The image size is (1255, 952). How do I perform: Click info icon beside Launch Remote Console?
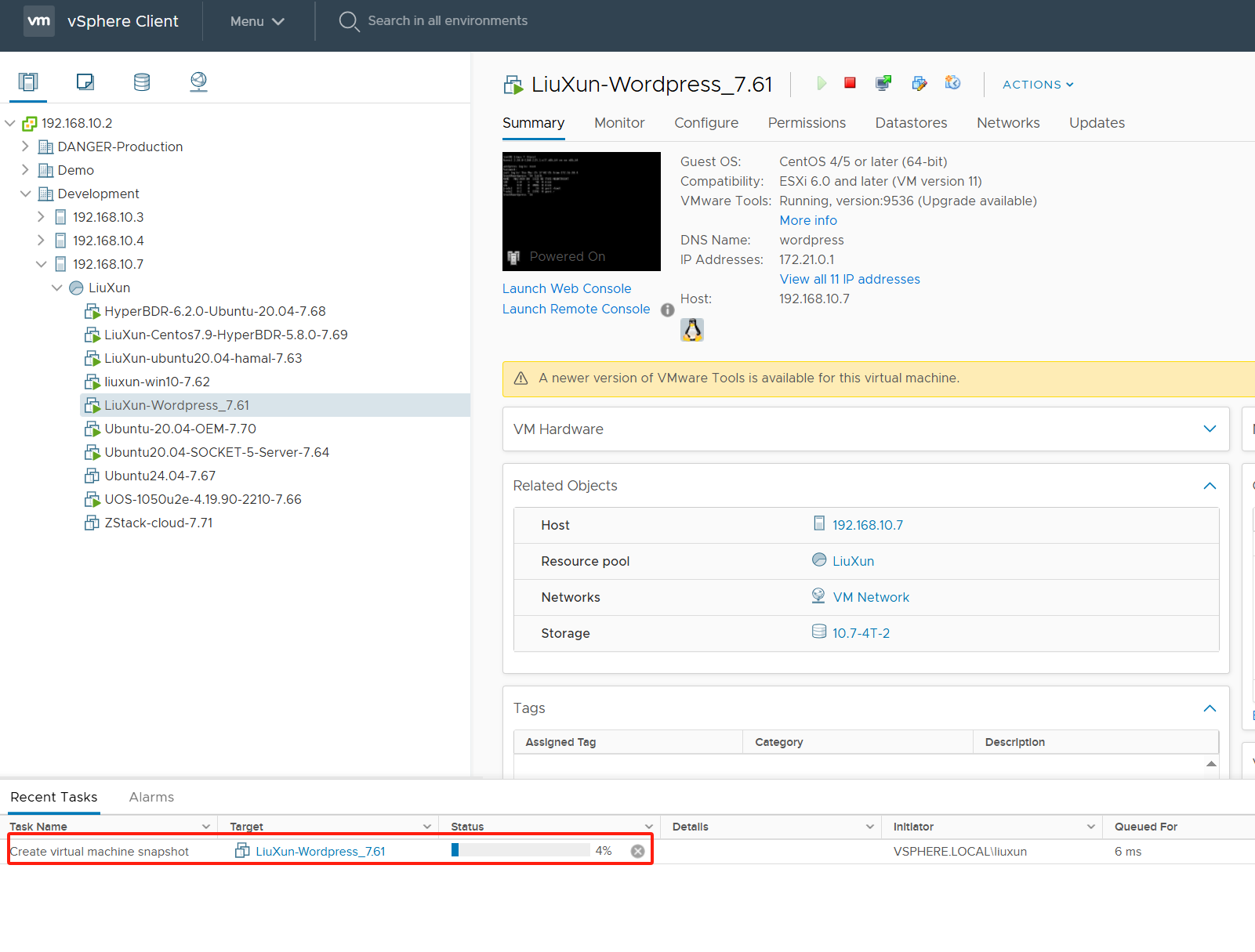[x=668, y=309]
